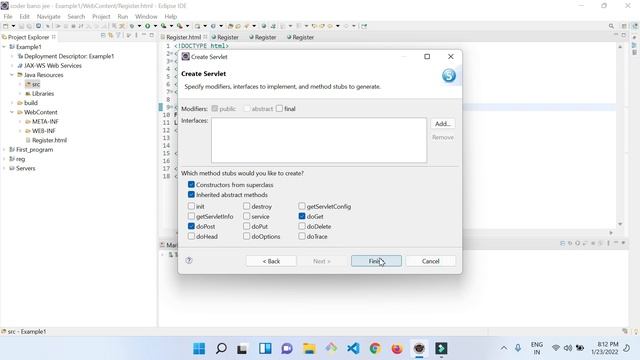Viewport: 640px width, 360px height.
Task: Click the New file toolbar icon
Action: pos(6,26)
